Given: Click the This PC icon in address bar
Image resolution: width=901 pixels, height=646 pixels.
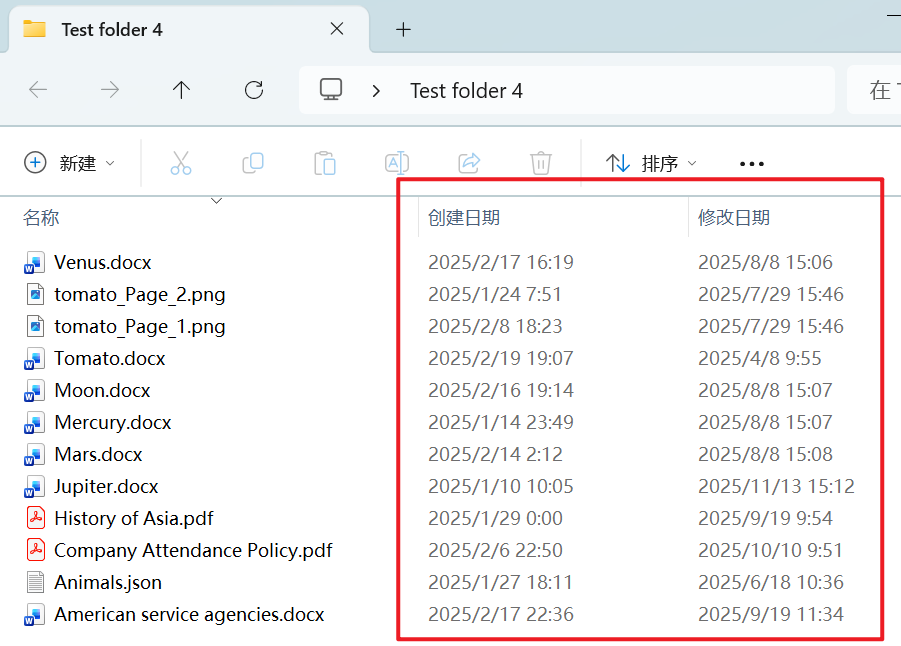Looking at the screenshot, I should pyautogui.click(x=330, y=89).
